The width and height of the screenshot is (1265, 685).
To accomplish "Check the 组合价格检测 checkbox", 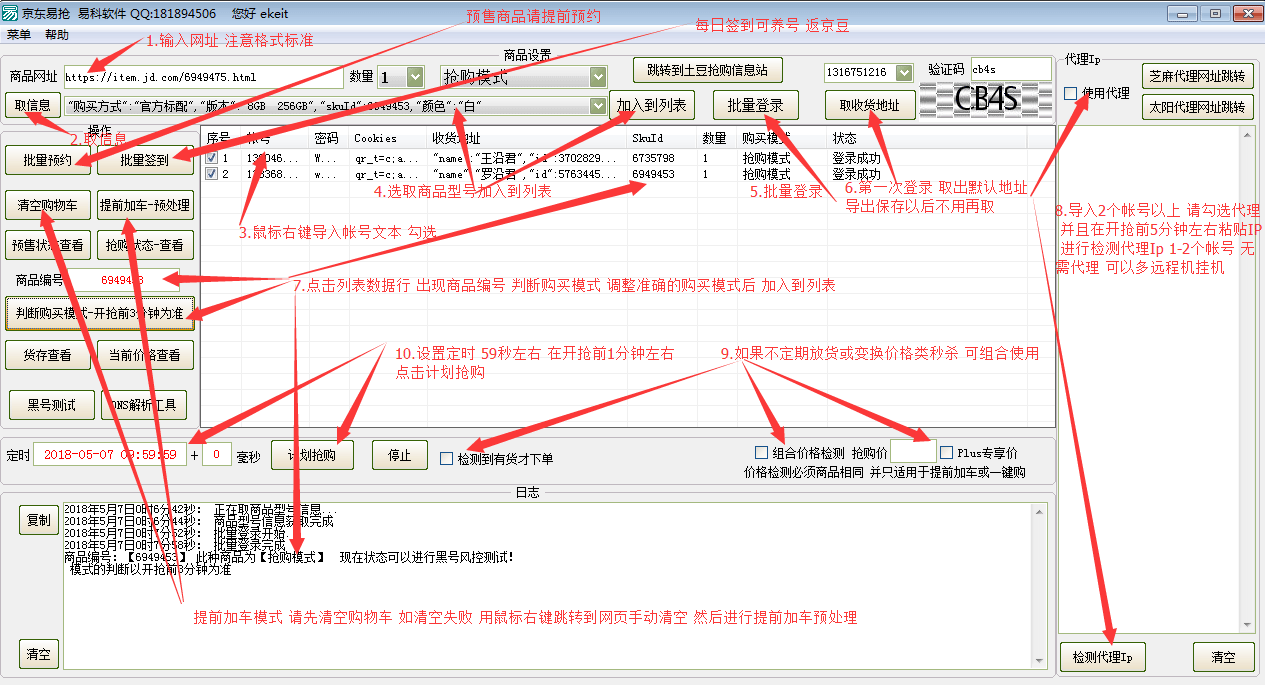I will click(x=761, y=452).
